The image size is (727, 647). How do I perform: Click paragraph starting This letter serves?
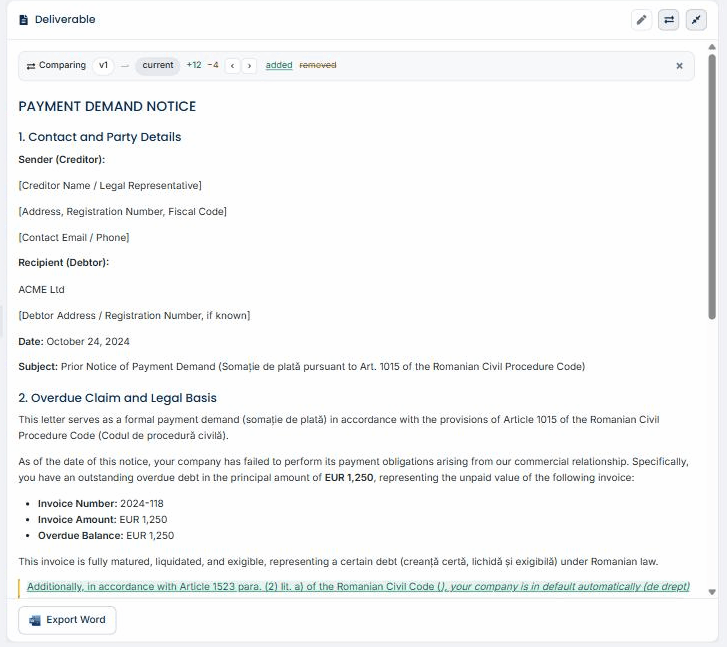(x=338, y=428)
